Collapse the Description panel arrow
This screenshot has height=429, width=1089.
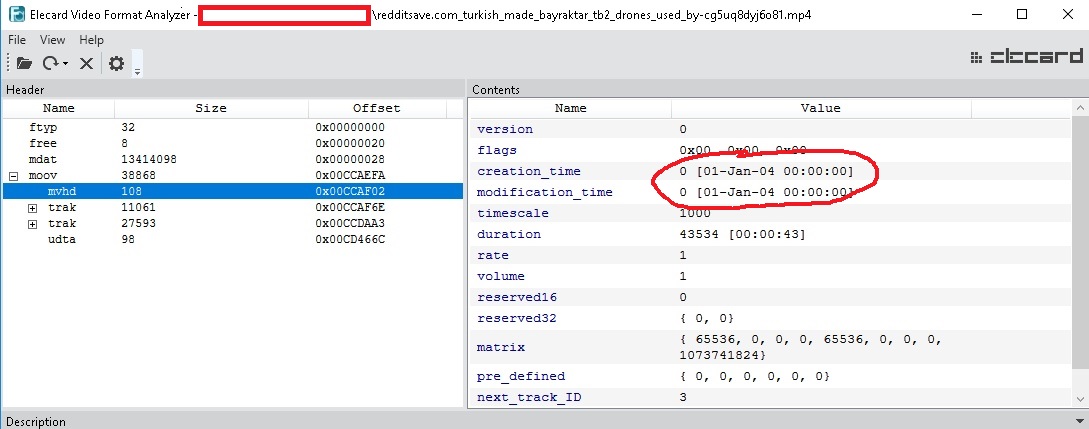click(1079, 421)
